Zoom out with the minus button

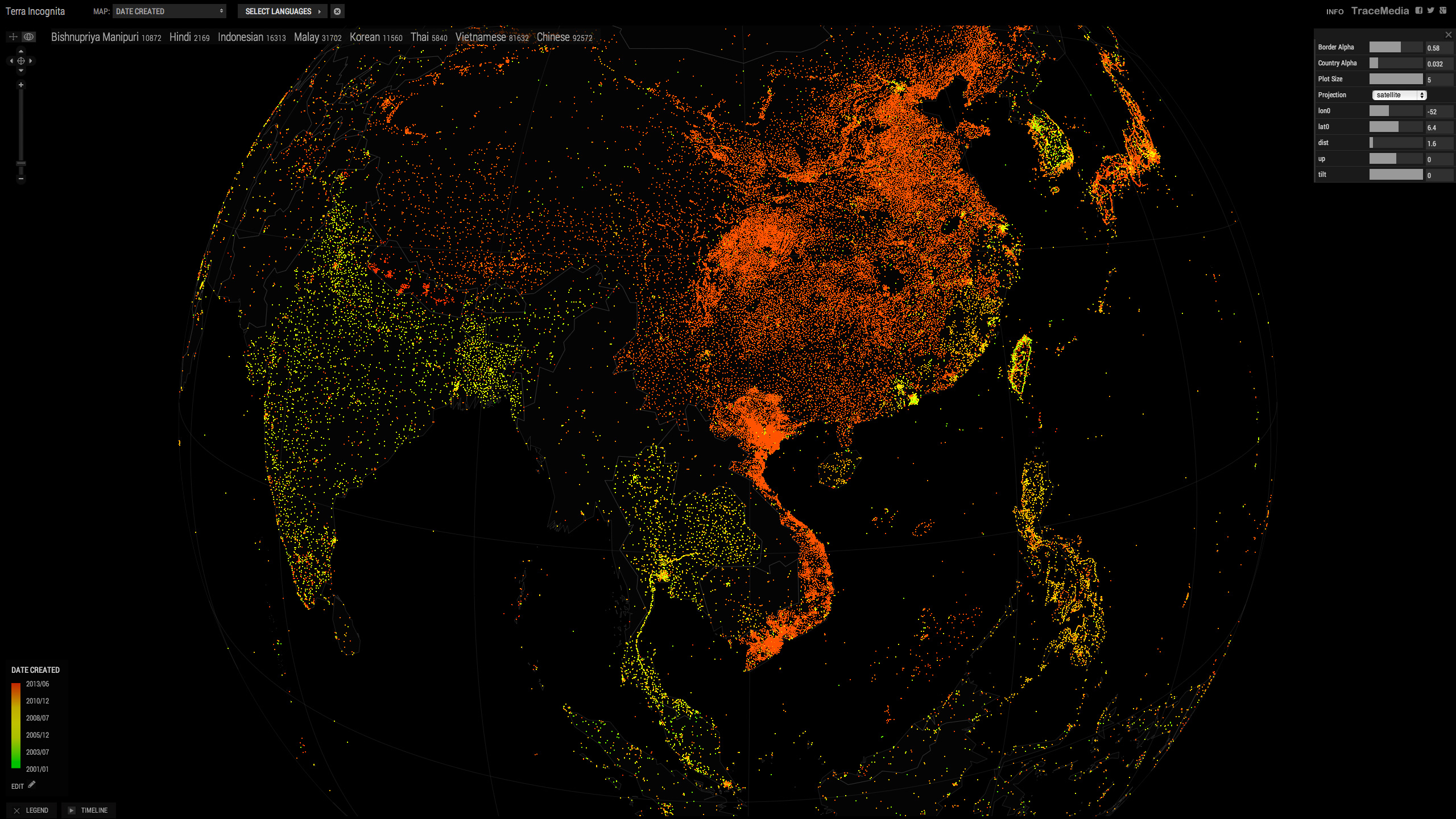click(x=21, y=179)
